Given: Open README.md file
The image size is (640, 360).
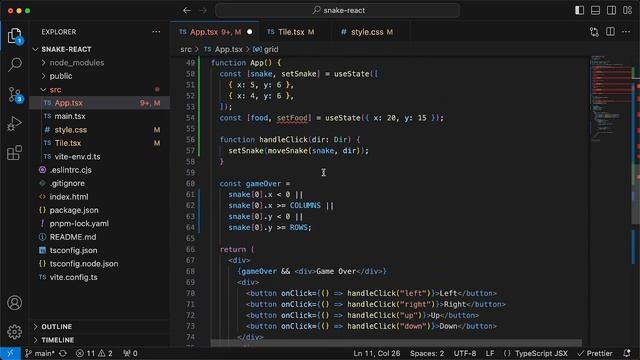Looking at the screenshot, I should [x=100, y=237].
